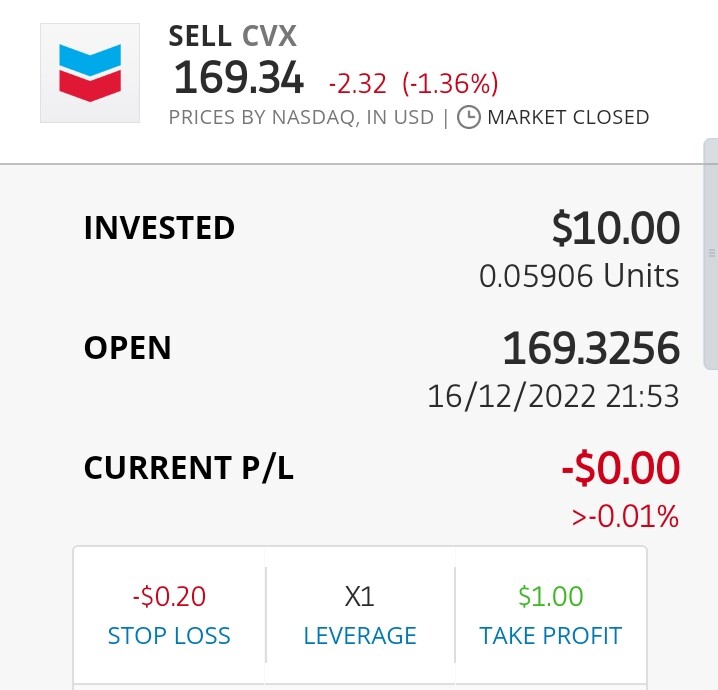
Task: Click the 169.3256 open price
Action: tap(591, 348)
